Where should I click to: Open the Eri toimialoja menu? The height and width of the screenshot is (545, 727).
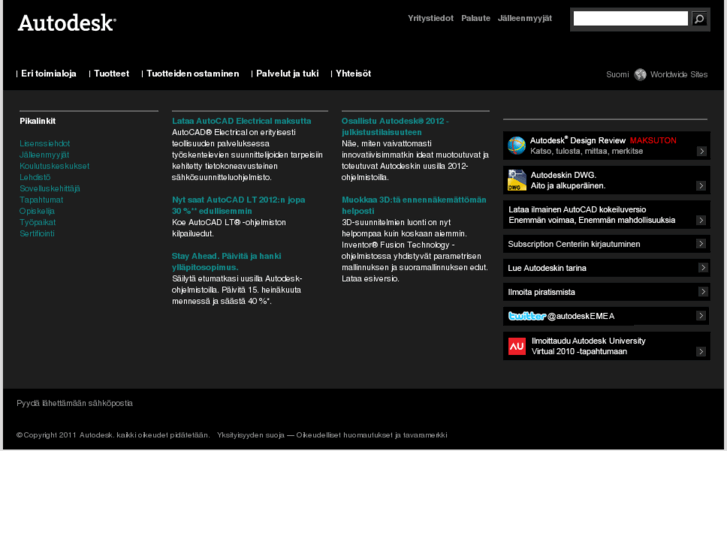coord(49,74)
